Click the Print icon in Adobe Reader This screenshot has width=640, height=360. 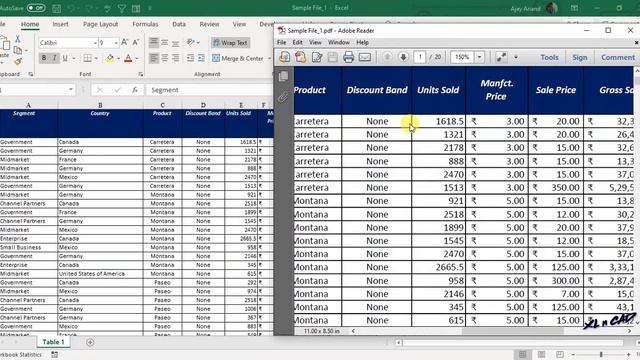click(348, 57)
